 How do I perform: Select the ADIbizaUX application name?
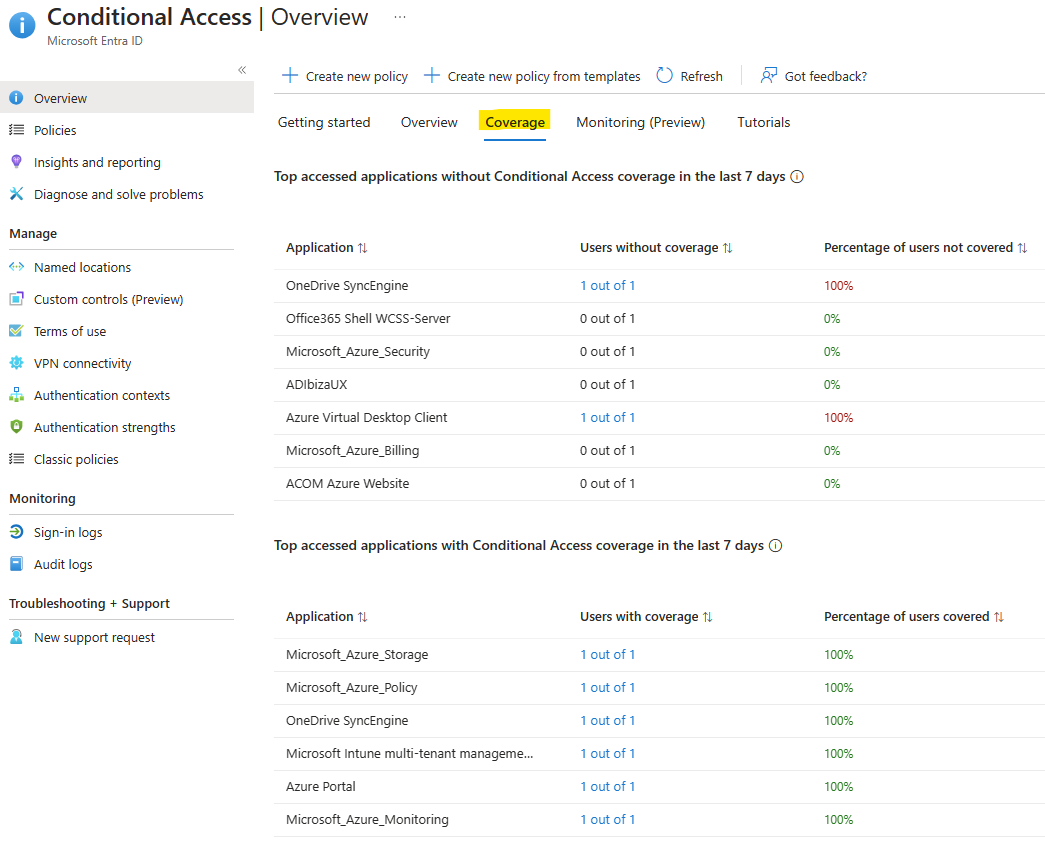point(317,385)
